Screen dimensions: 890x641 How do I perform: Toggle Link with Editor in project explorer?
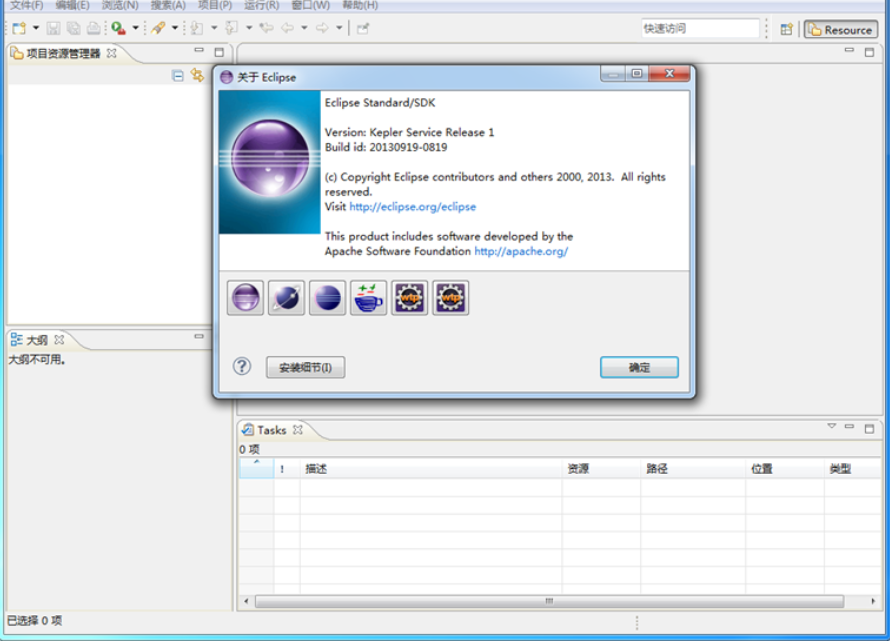pyautogui.click(x=198, y=75)
